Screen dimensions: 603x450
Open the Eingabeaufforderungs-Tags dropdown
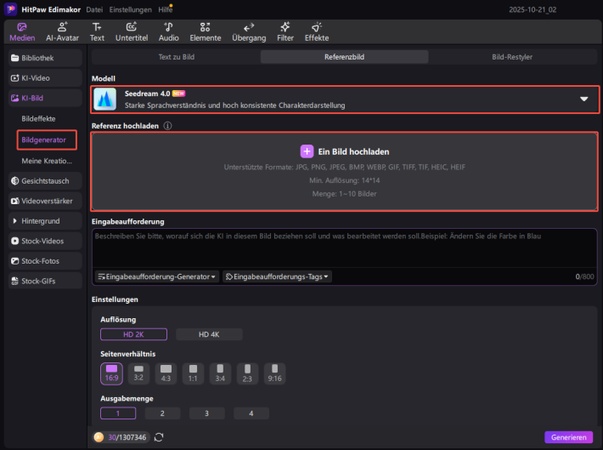[x=276, y=276]
